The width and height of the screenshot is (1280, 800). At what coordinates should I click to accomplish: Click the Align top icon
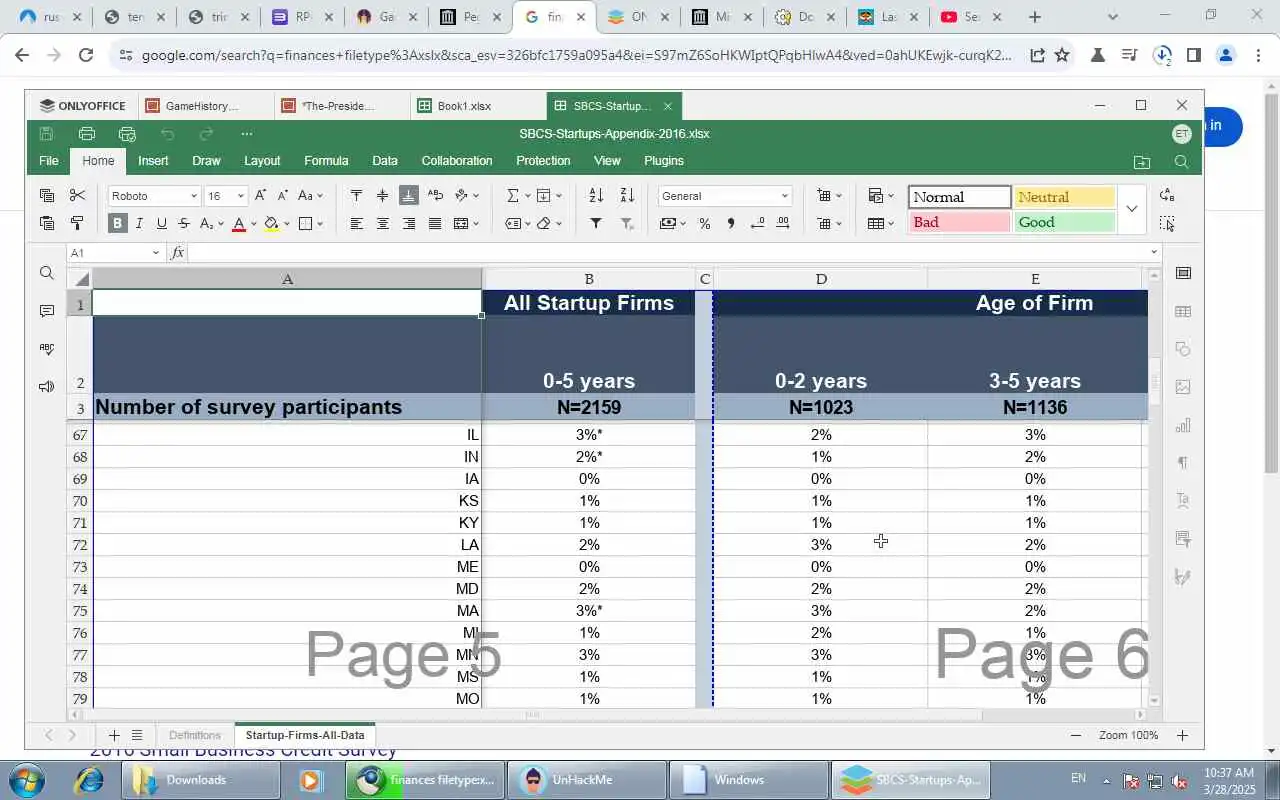pyautogui.click(x=356, y=196)
